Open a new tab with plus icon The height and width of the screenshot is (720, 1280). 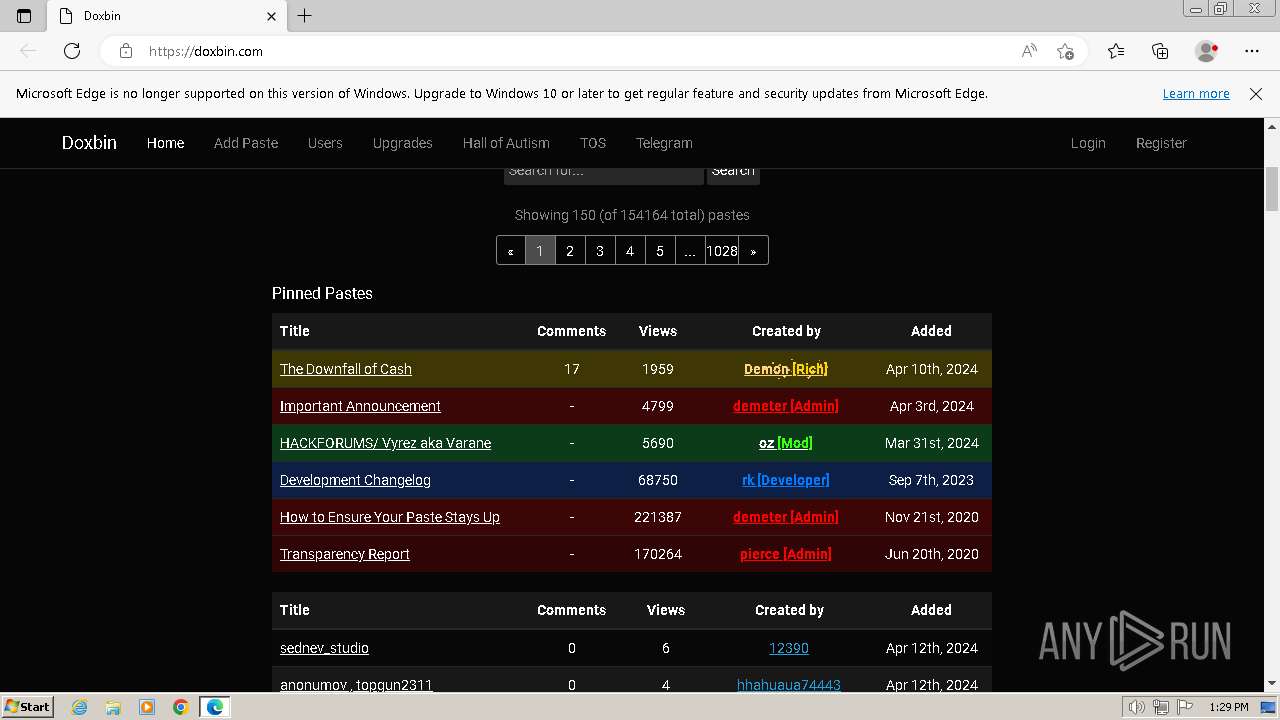(305, 16)
